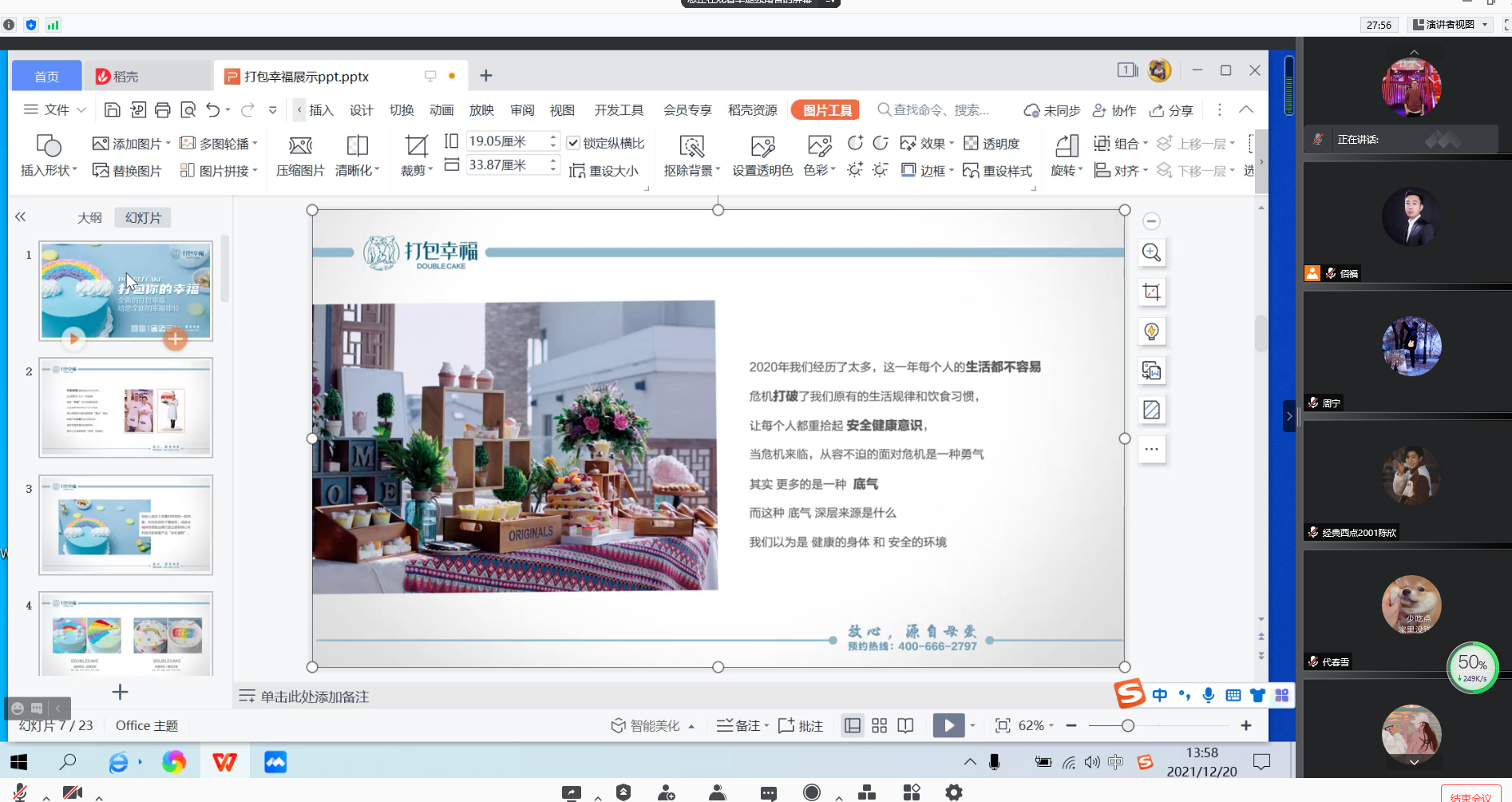Click Compress Picture (压缩图片)
The height and width of the screenshot is (802, 1512).
(300, 156)
